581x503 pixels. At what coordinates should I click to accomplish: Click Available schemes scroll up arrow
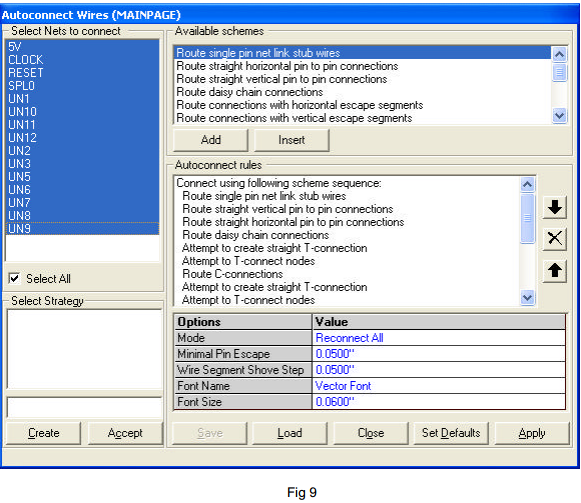[559, 54]
